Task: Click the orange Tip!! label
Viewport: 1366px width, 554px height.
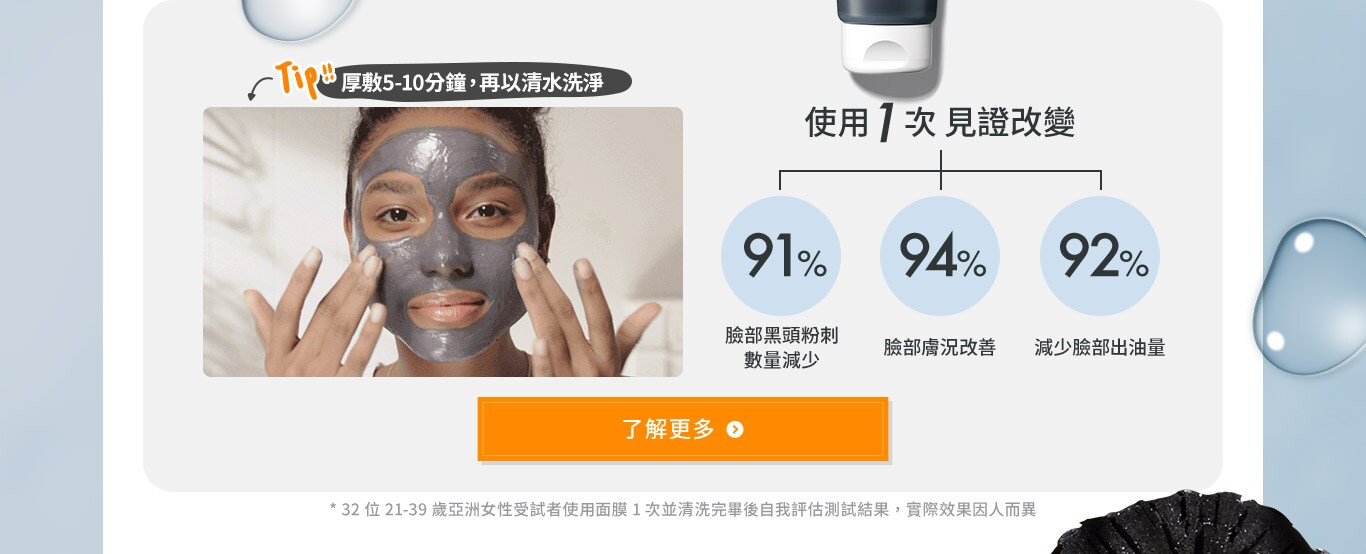Action: [306, 78]
